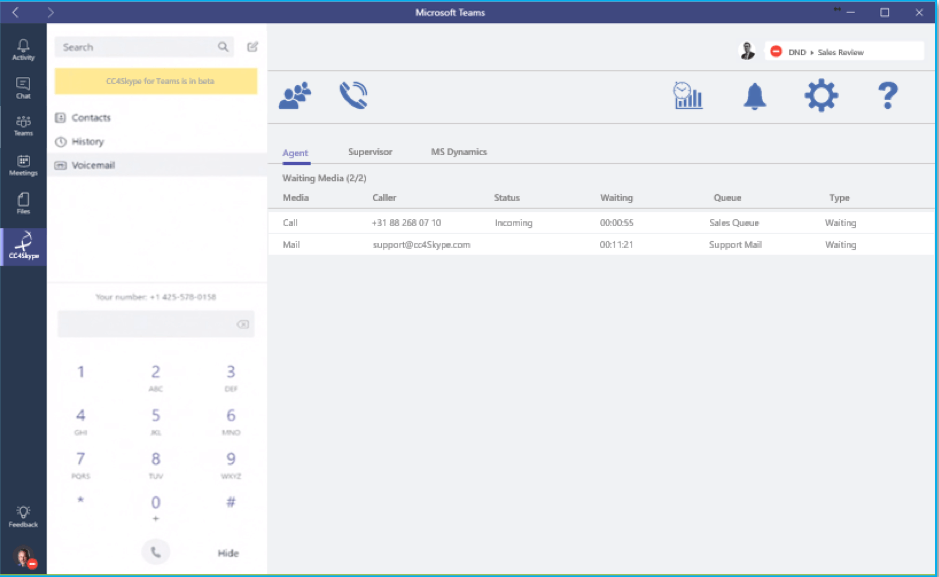Dial digit 6 on the keypad
Screen dimensions: 939x577
tap(231, 421)
